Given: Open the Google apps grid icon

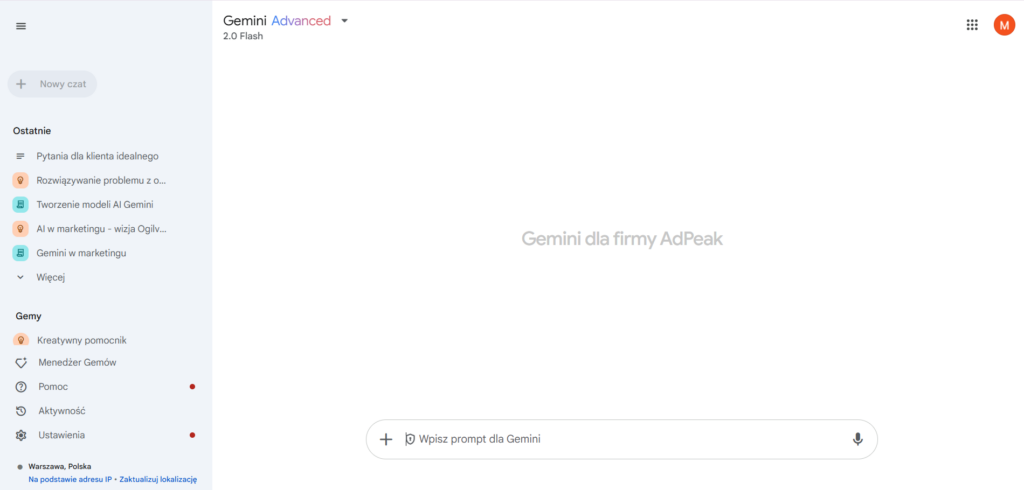Looking at the screenshot, I should point(972,25).
